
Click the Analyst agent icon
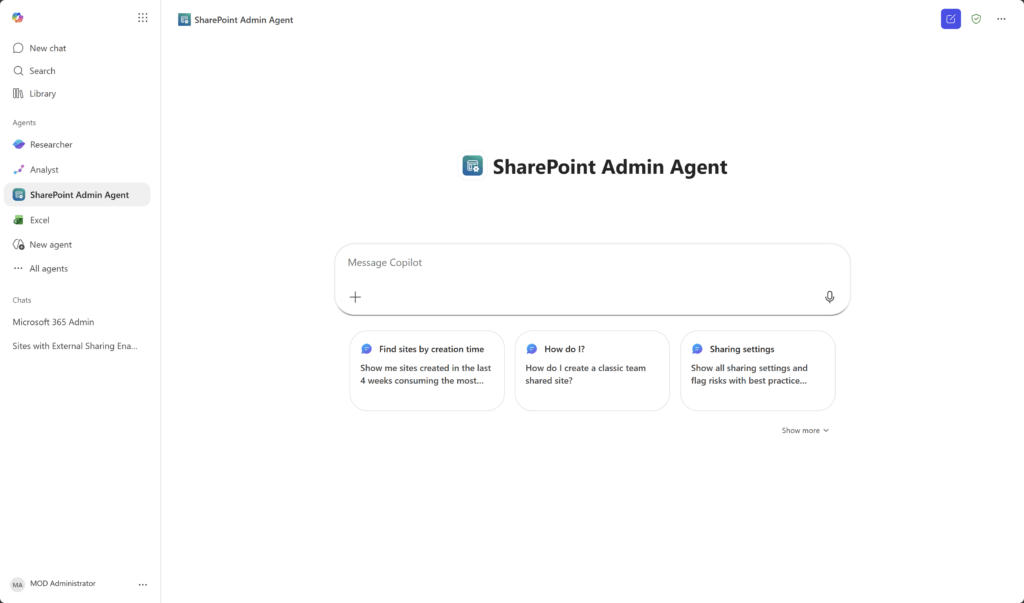(x=19, y=169)
